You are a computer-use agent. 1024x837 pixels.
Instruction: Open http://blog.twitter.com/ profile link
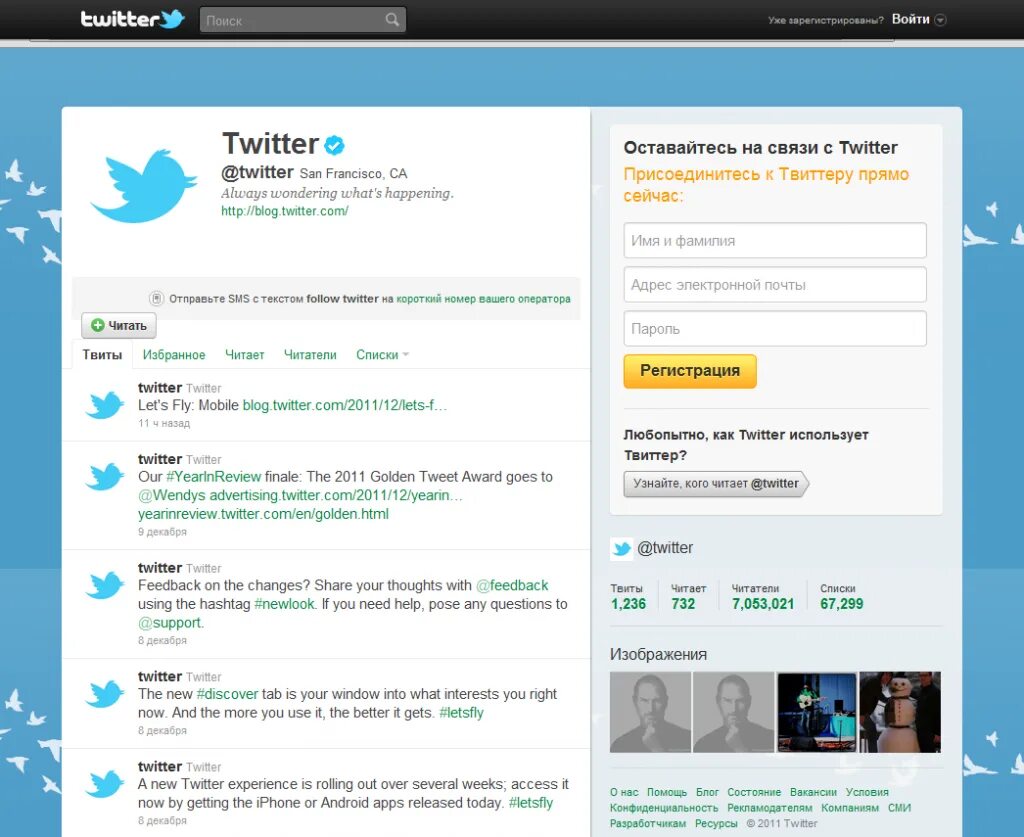point(285,211)
